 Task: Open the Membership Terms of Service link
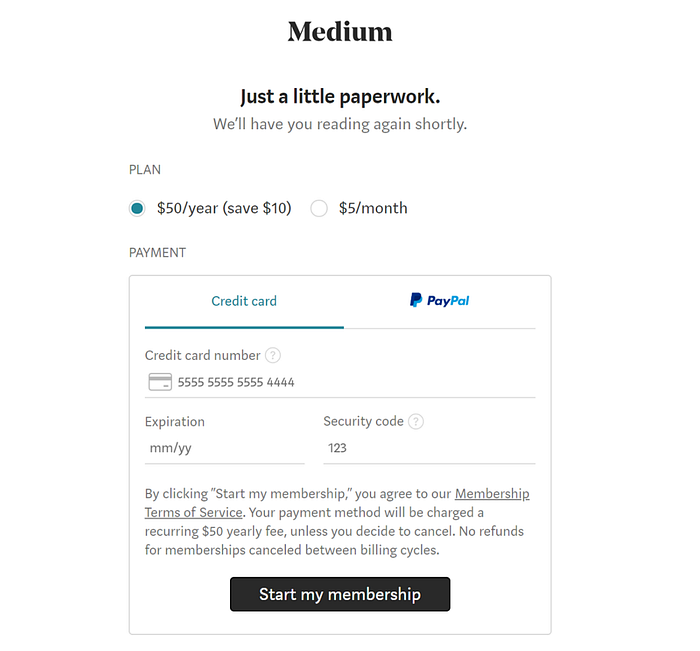[x=492, y=494]
